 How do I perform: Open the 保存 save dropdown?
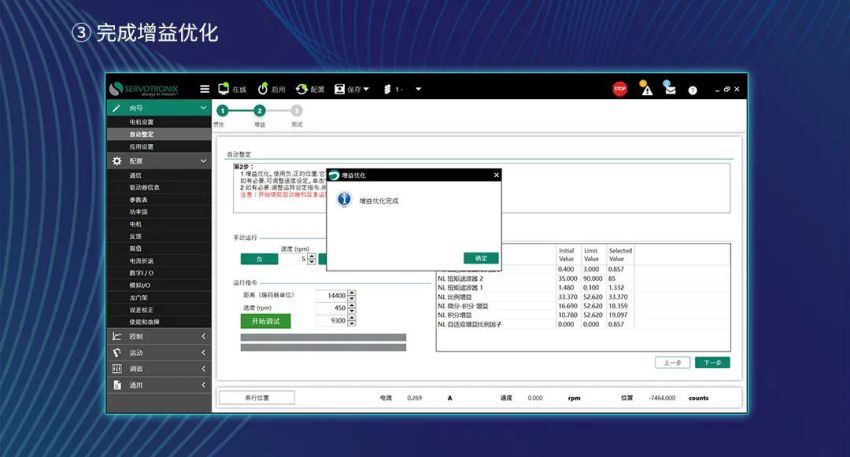click(352, 89)
